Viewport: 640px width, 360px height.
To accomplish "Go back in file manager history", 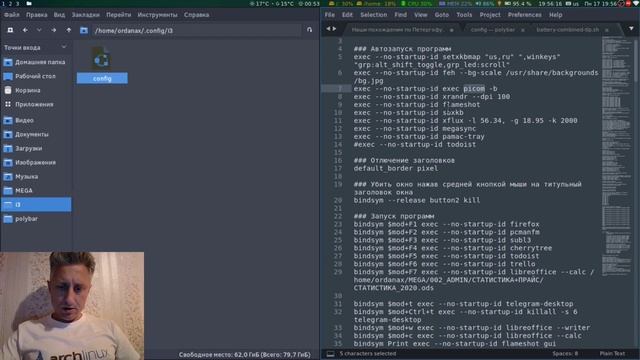I will pos(25,30).
